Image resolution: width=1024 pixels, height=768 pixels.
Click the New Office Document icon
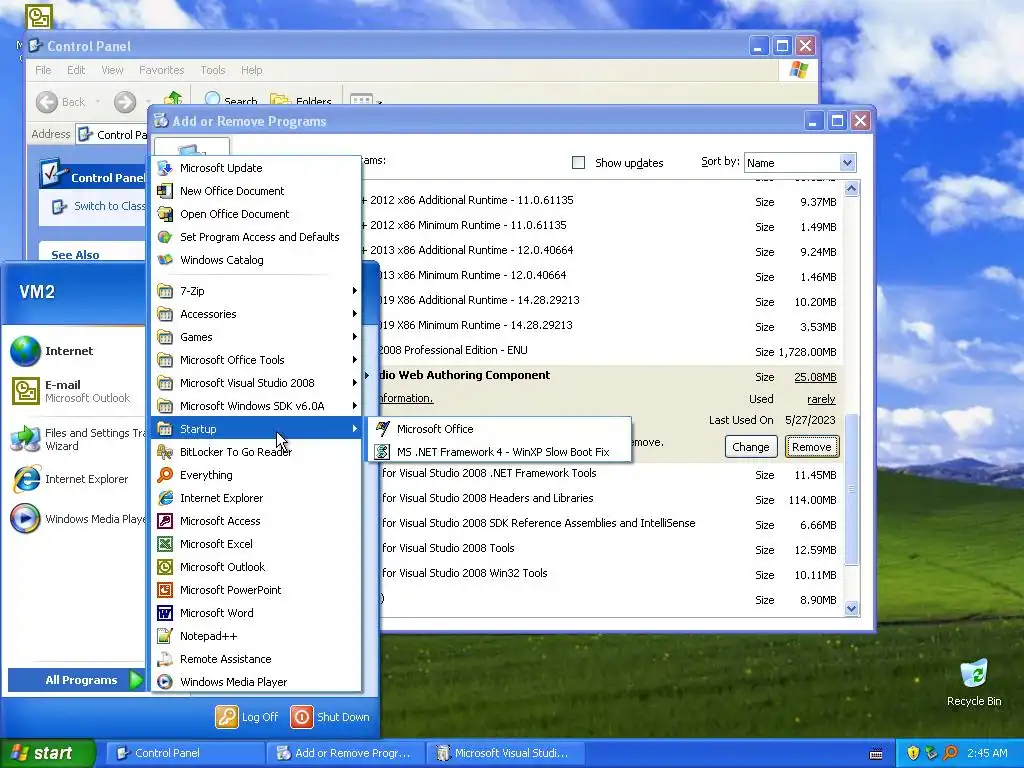(x=165, y=191)
